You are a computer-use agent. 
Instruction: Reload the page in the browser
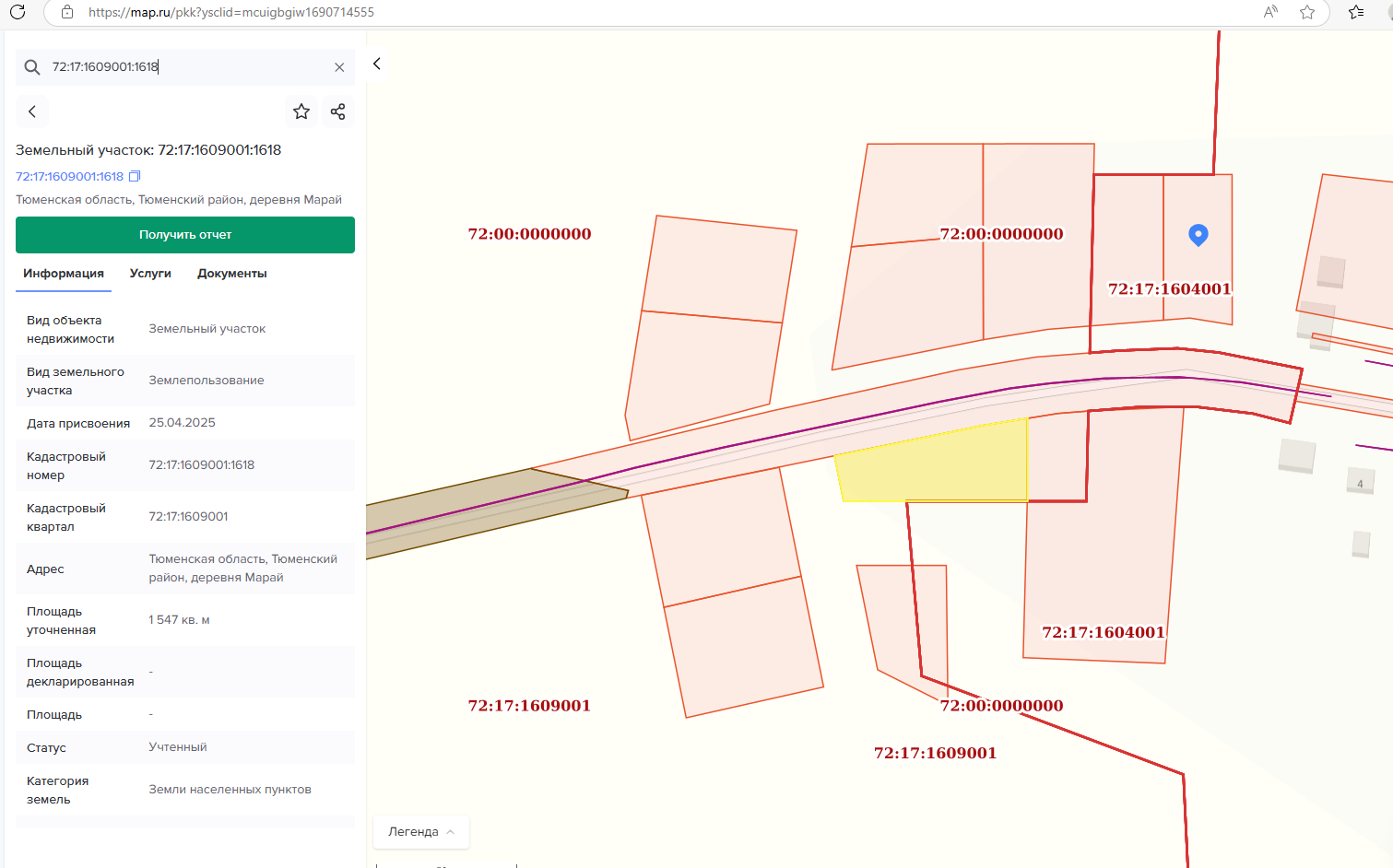(18, 12)
